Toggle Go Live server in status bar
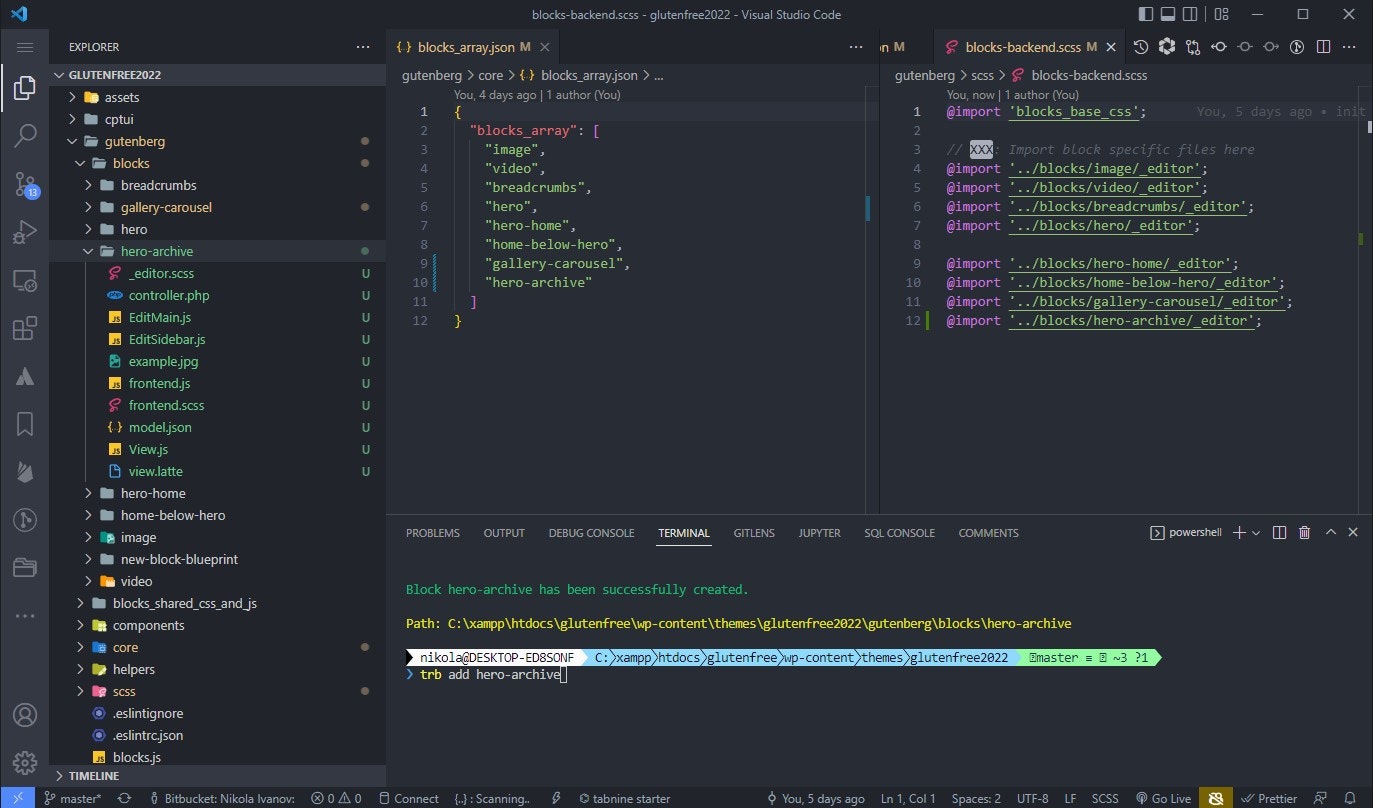This screenshot has height=808, width=1373. (1163, 798)
